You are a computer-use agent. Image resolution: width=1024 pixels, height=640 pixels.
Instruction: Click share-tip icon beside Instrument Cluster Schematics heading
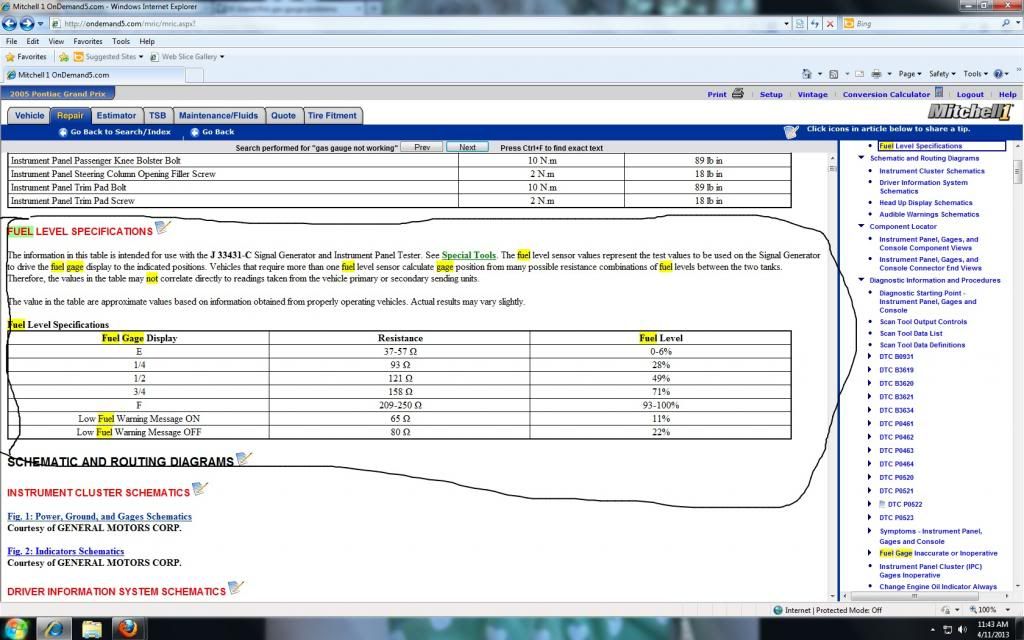coord(199,488)
